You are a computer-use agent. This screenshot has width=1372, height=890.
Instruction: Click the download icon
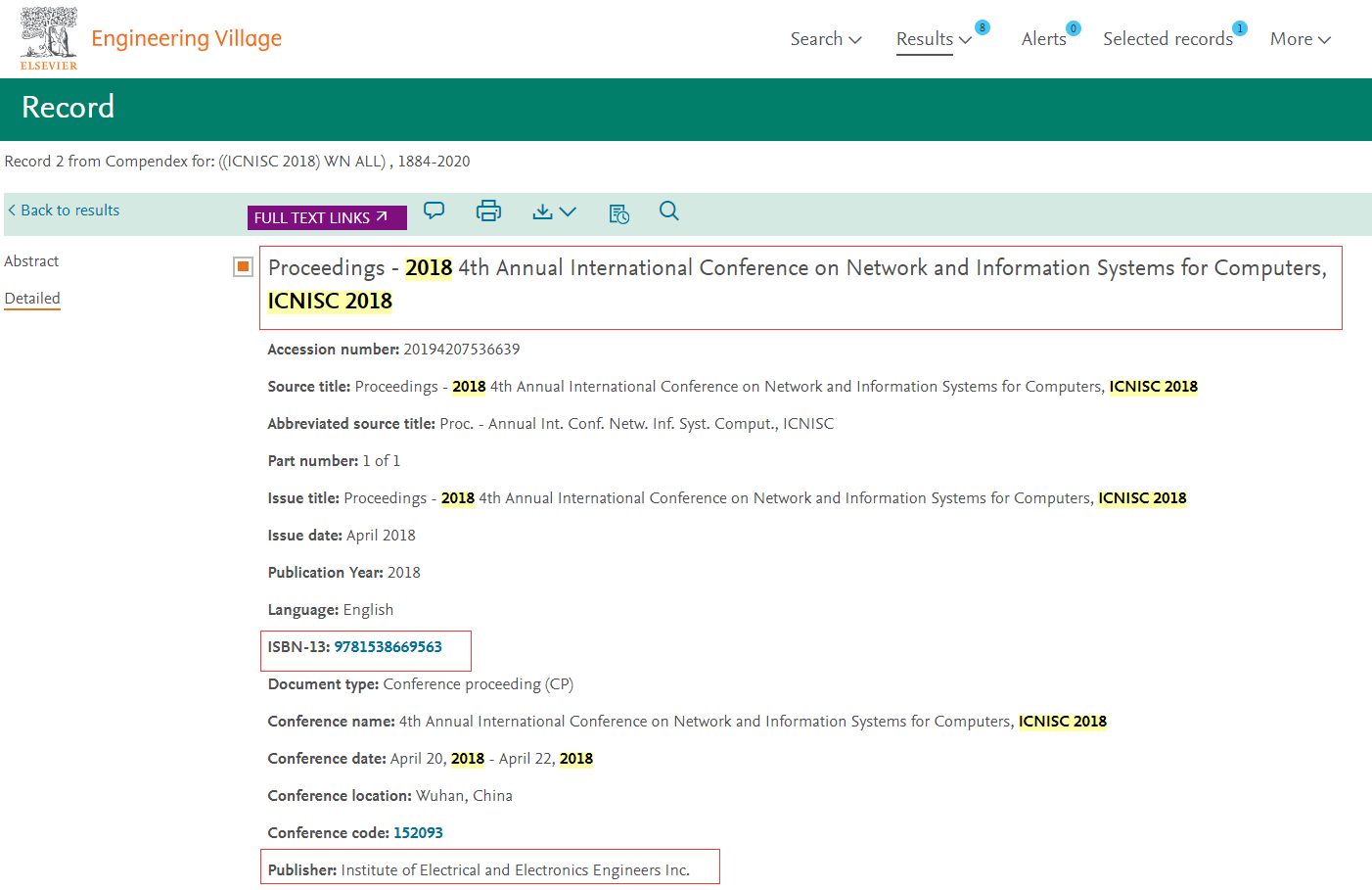click(x=542, y=211)
